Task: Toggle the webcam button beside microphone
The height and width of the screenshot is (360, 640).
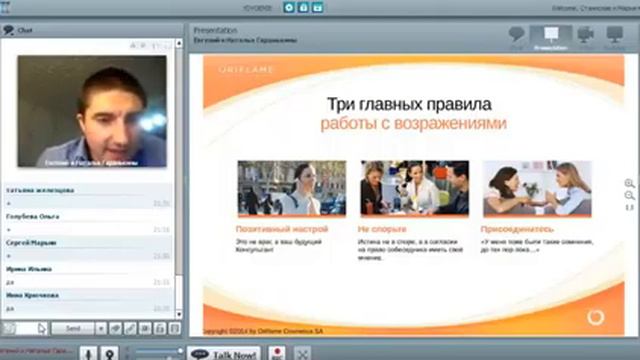Action: click(109, 353)
